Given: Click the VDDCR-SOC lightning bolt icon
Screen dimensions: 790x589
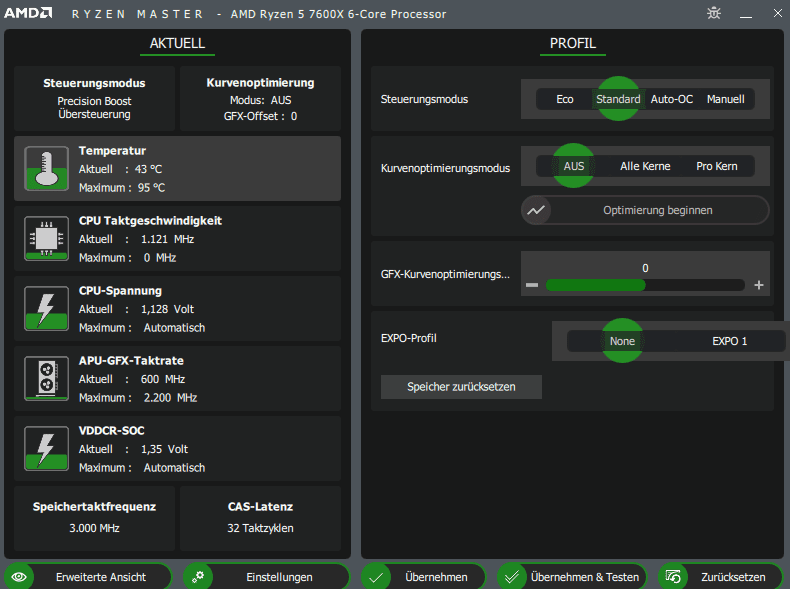Looking at the screenshot, I should [46, 448].
